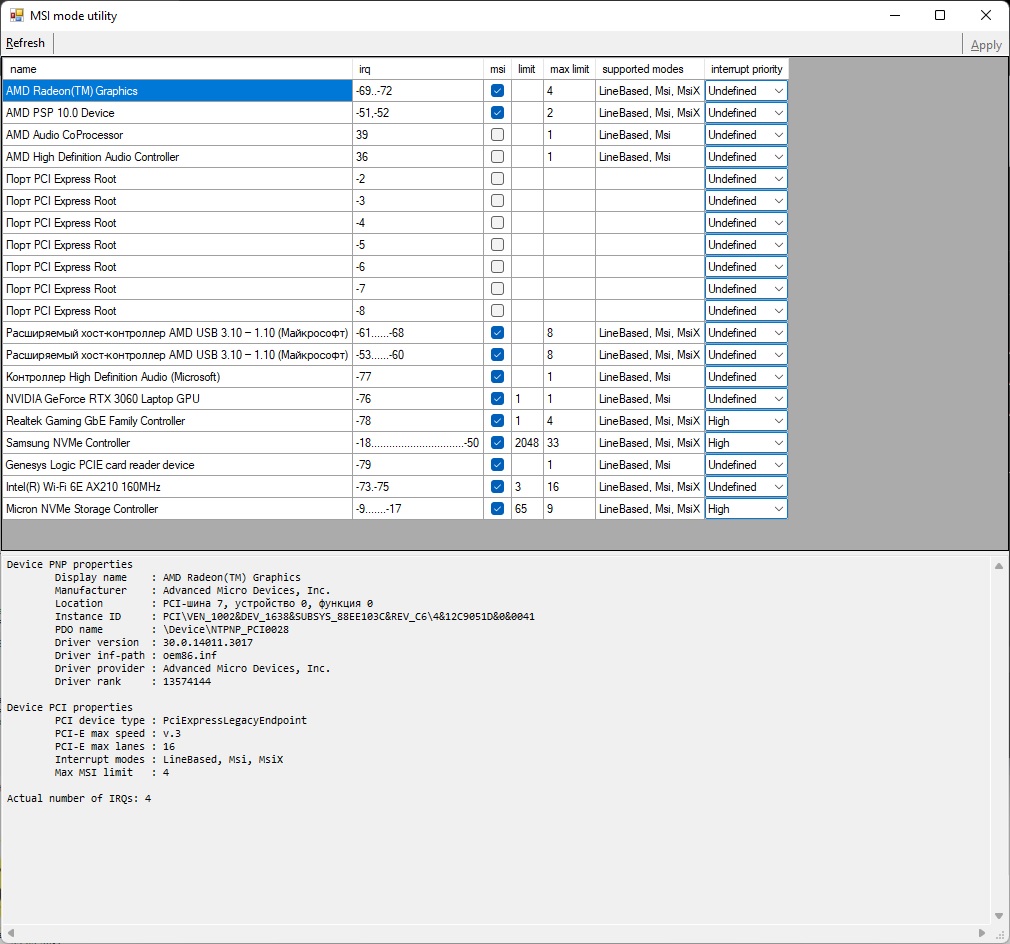This screenshot has height=944, width=1010.
Task: Toggle msi for Genesys Logic PCIE card reader
Action: [x=497, y=465]
